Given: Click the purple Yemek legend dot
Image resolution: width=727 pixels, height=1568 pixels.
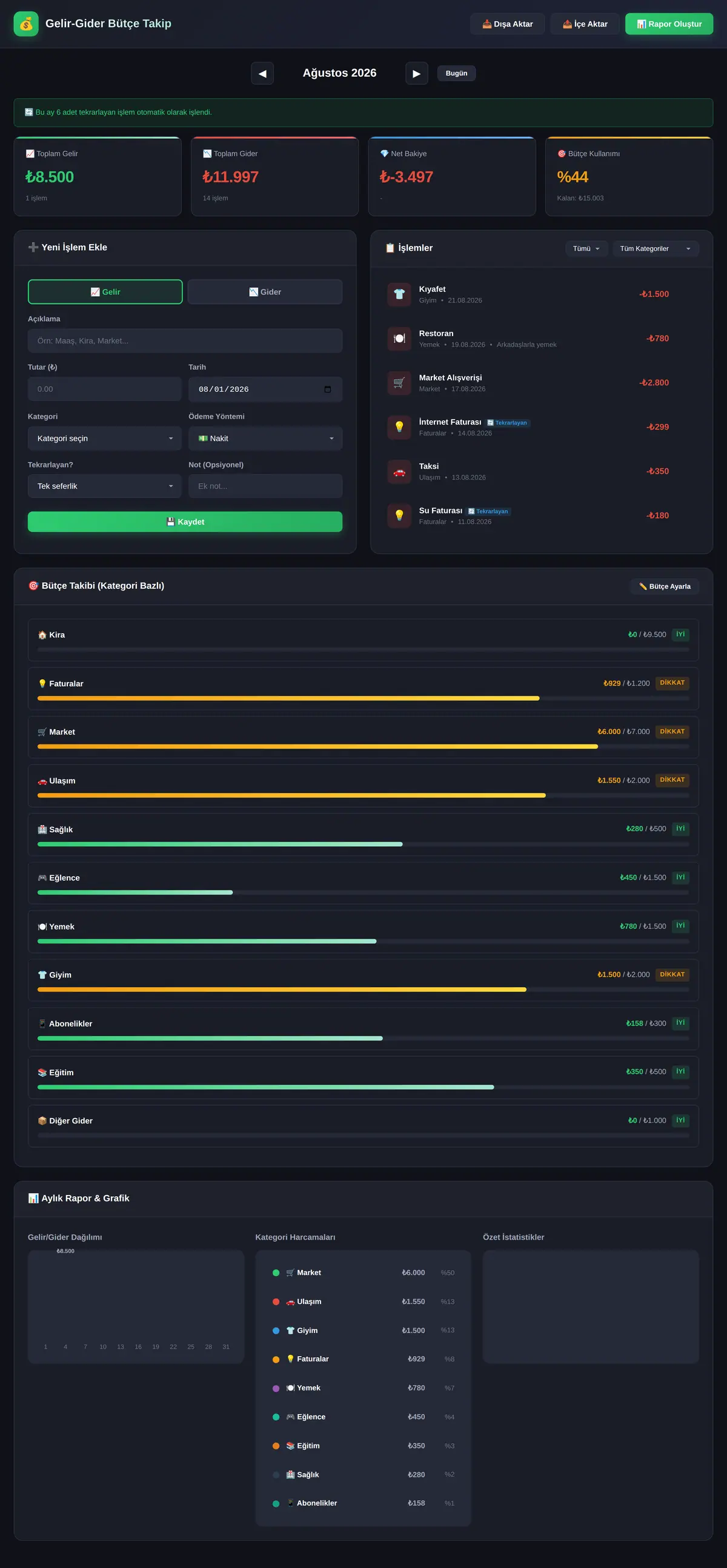Looking at the screenshot, I should coord(276,1389).
